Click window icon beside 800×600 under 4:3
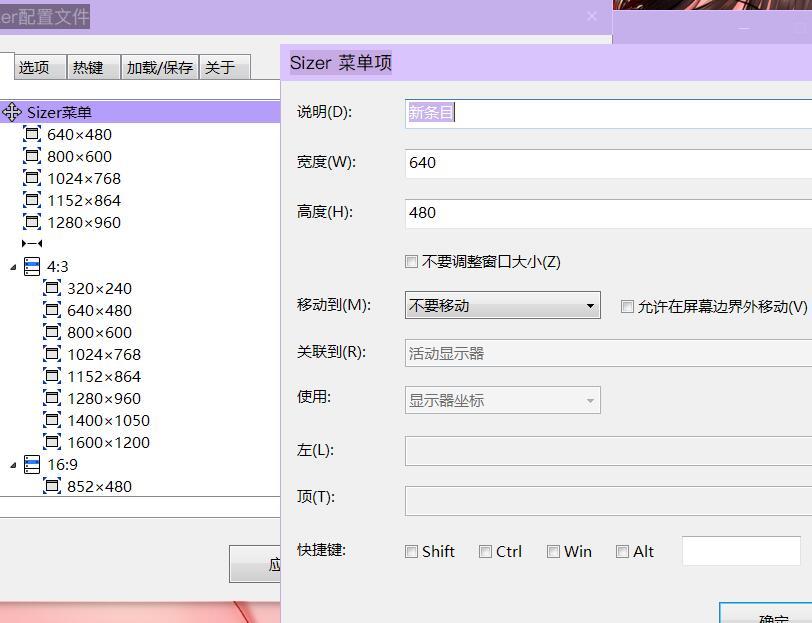812x623 pixels. tap(52, 332)
